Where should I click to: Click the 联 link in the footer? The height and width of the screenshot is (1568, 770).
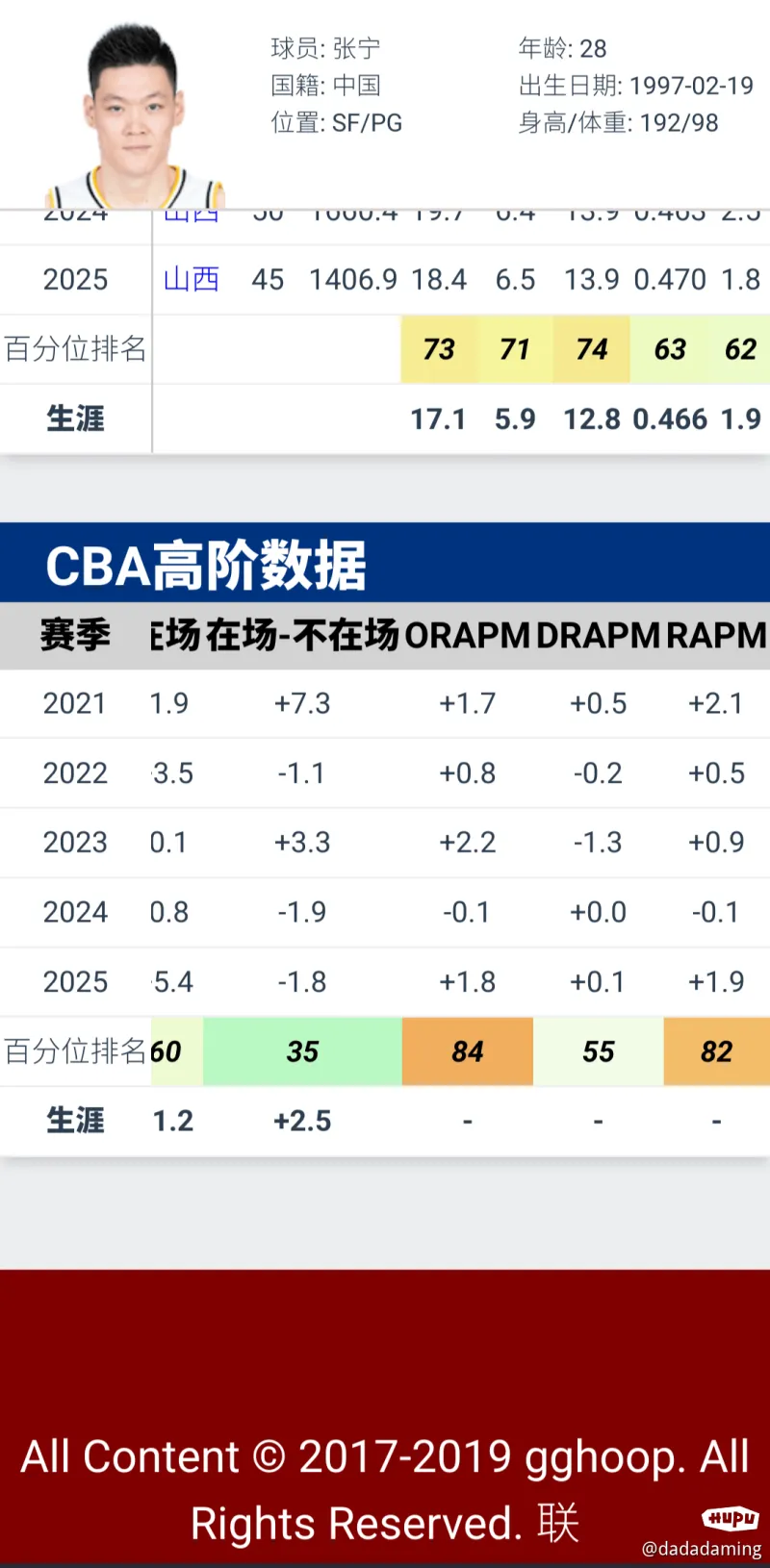pyautogui.click(x=558, y=1524)
